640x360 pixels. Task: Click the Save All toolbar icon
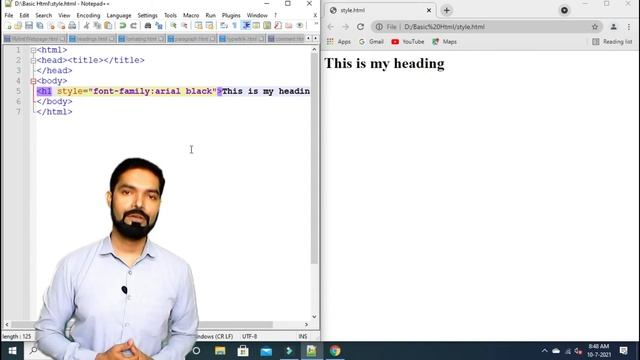point(40,26)
